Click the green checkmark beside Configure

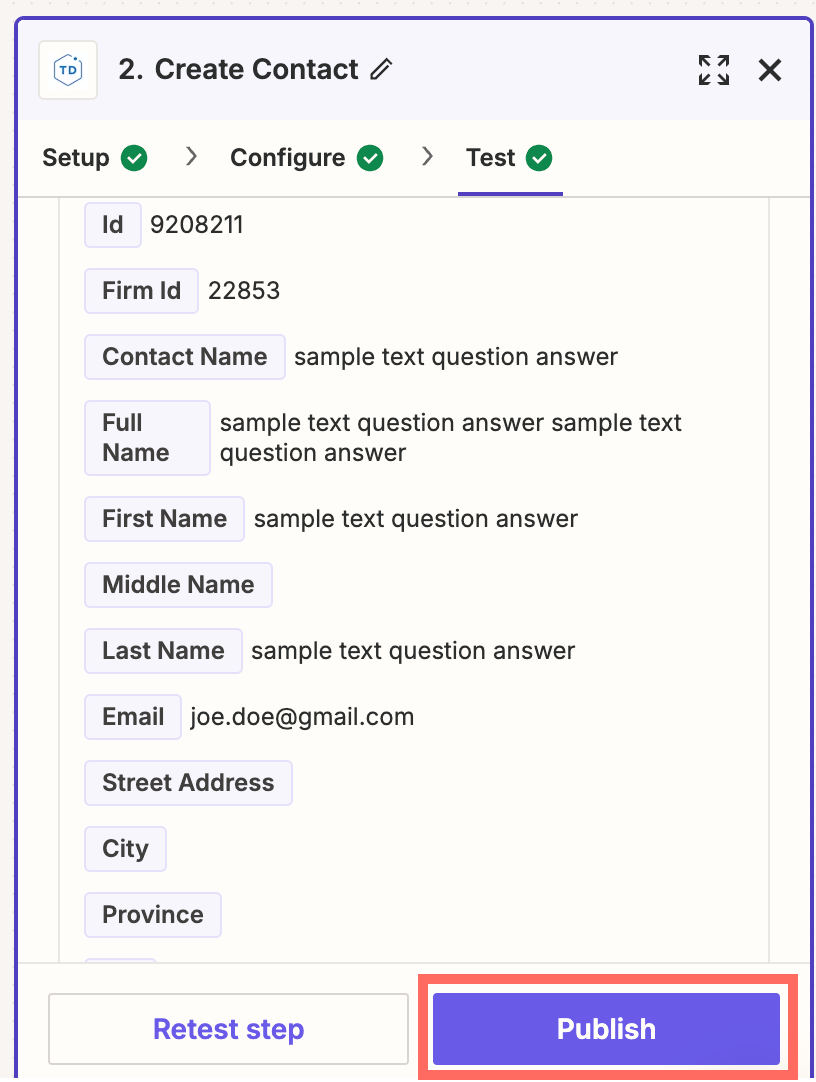370,158
